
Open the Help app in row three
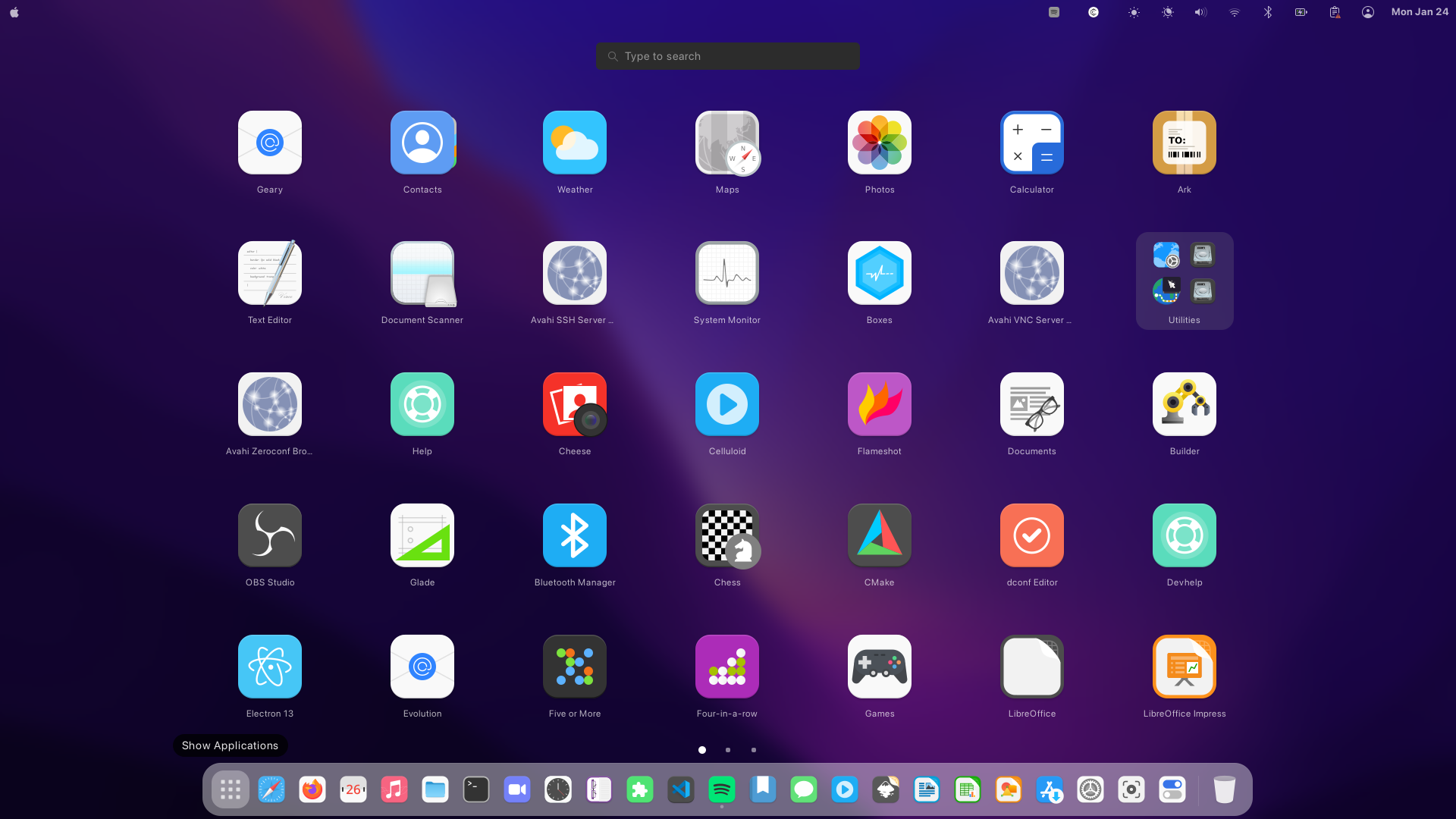coord(422,404)
